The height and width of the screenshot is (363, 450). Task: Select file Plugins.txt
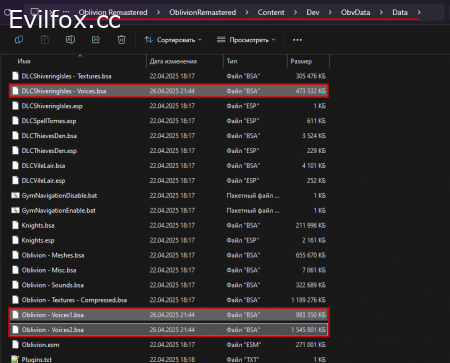coord(169,359)
